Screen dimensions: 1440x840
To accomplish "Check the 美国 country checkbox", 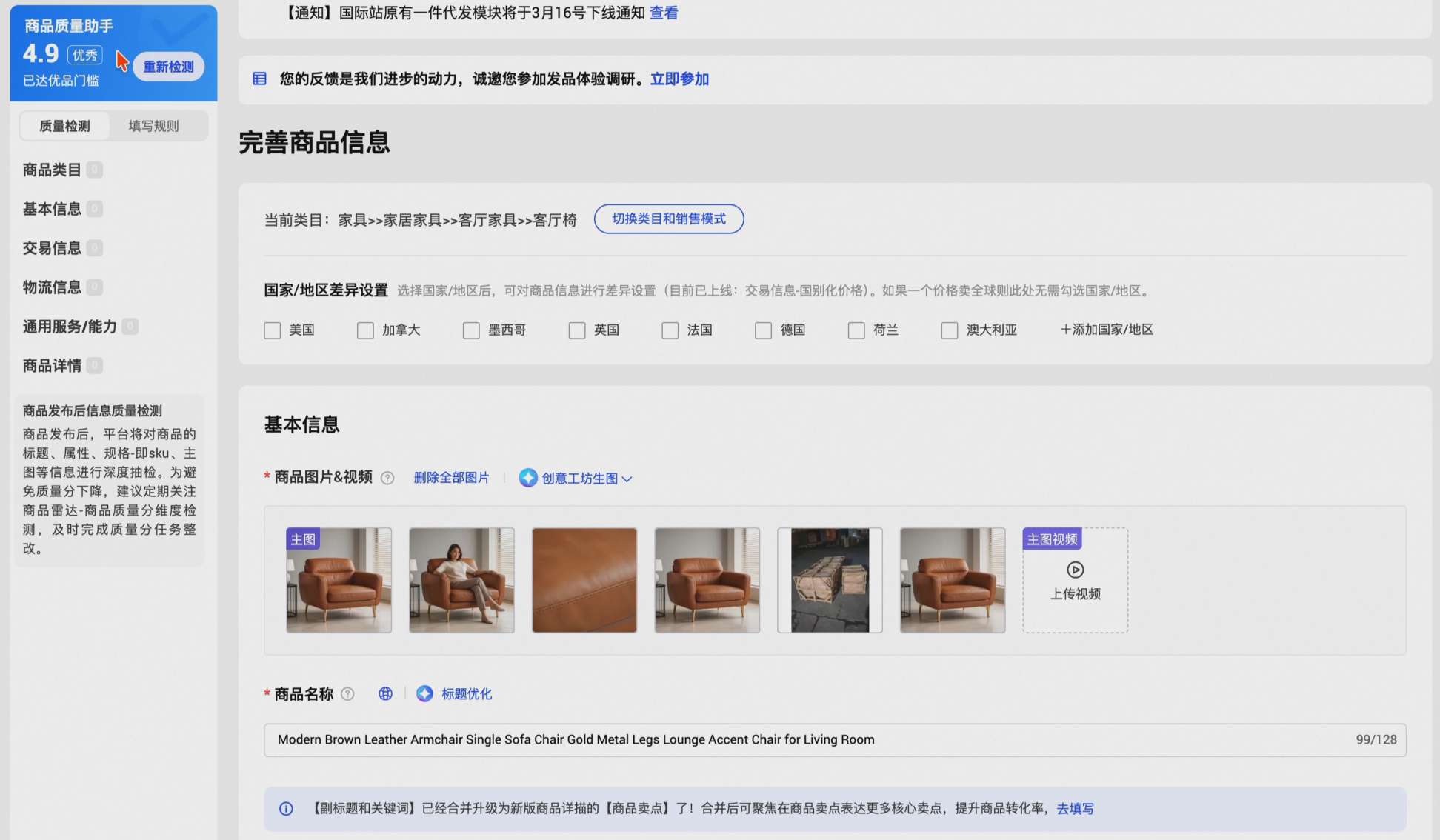I will [273, 330].
